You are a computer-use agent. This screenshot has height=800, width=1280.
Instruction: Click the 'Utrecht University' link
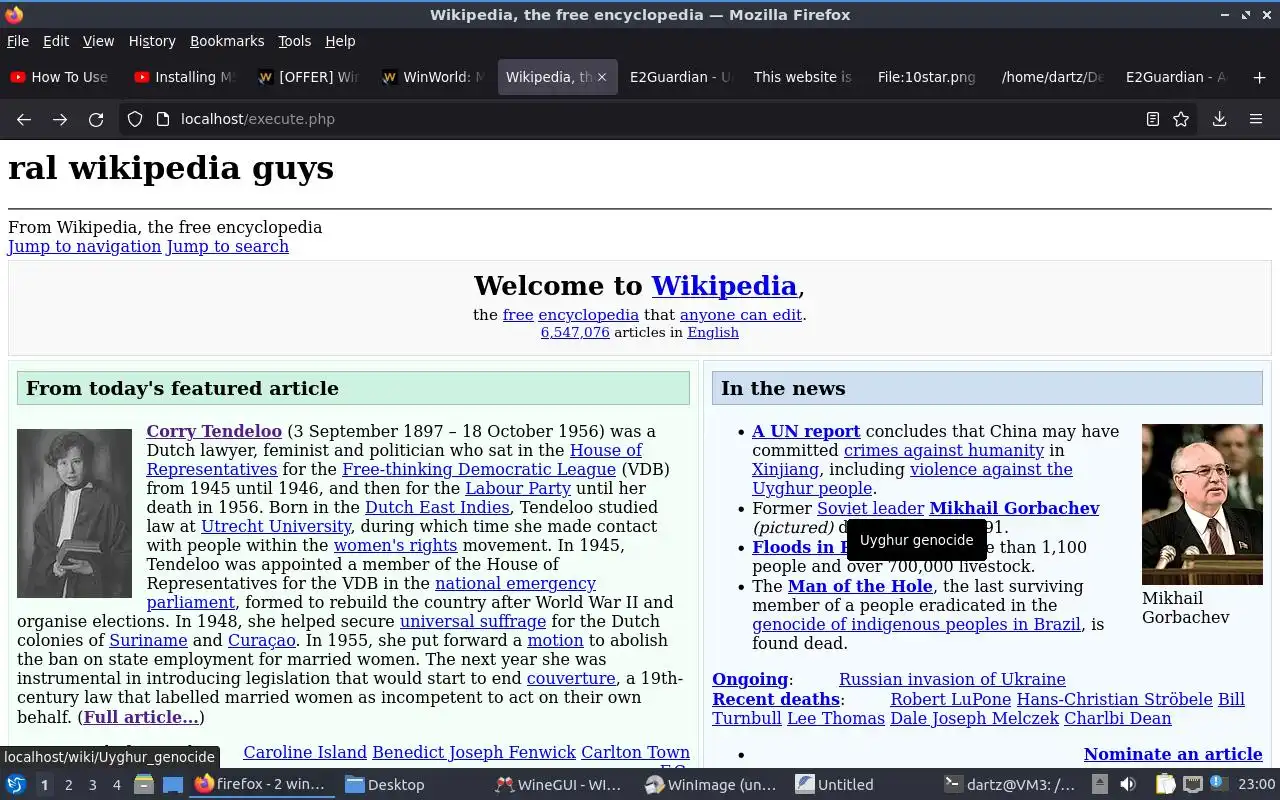coord(276,526)
